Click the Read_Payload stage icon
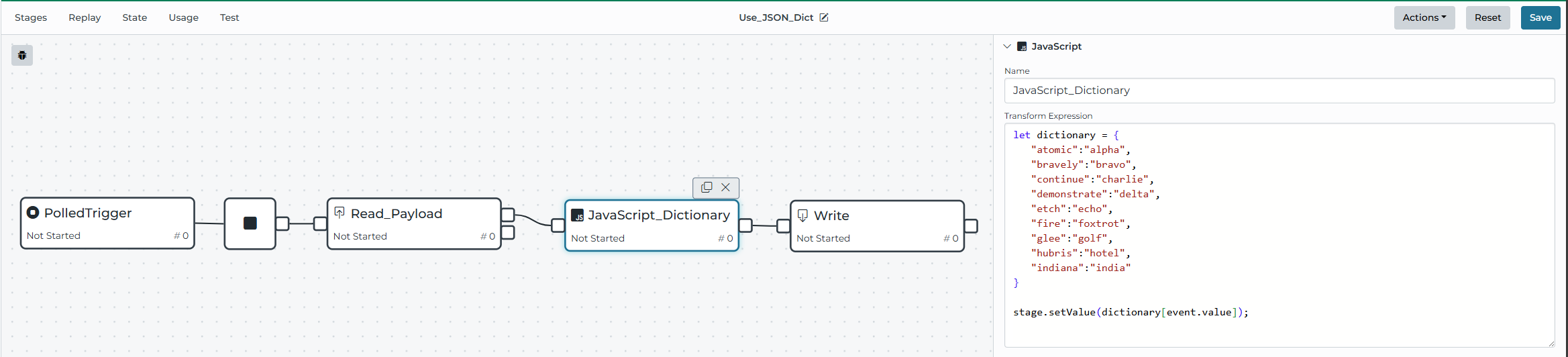1568x357 pixels. click(x=339, y=213)
